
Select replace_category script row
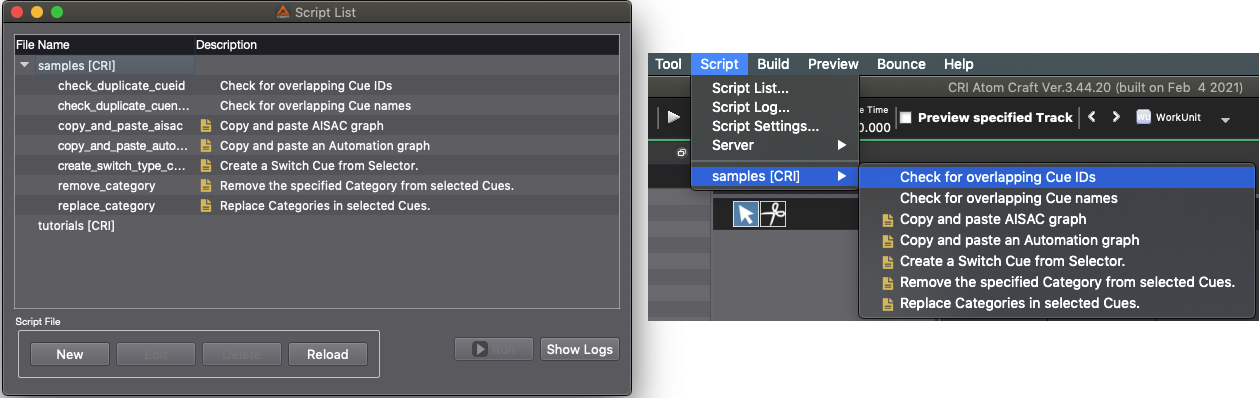pyautogui.click(x=317, y=206)
